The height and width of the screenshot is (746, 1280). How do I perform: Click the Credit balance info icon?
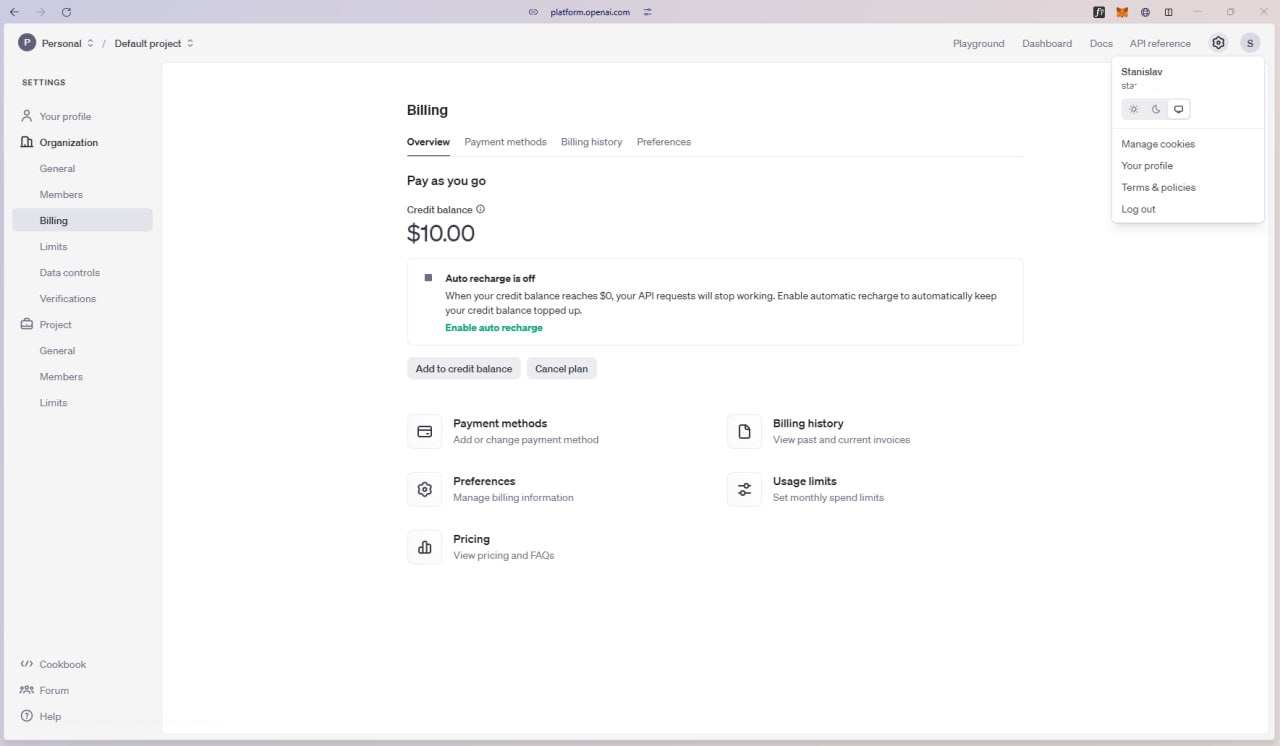(481, 210)
